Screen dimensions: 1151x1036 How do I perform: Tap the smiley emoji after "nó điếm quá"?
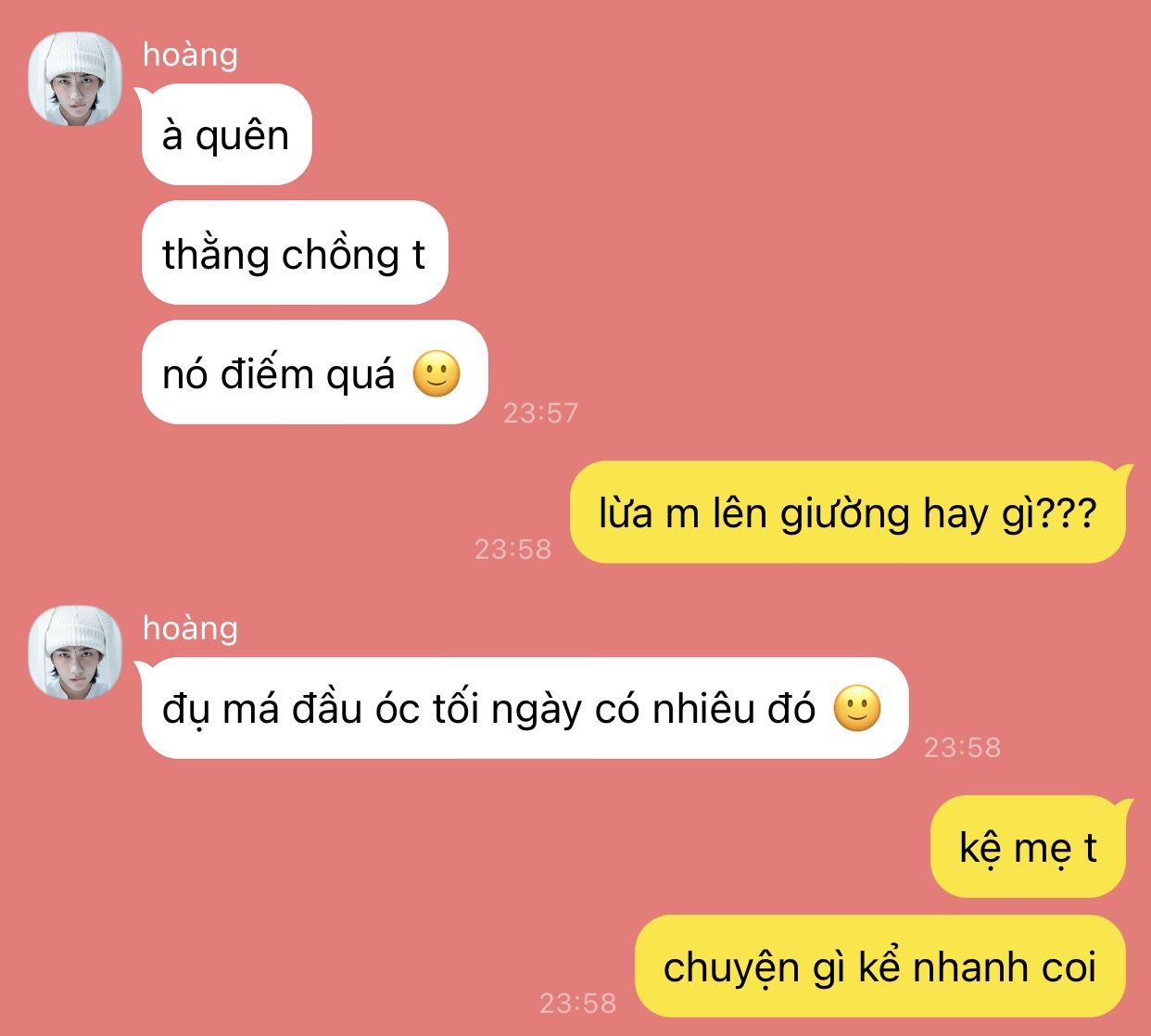click(436, 374)
